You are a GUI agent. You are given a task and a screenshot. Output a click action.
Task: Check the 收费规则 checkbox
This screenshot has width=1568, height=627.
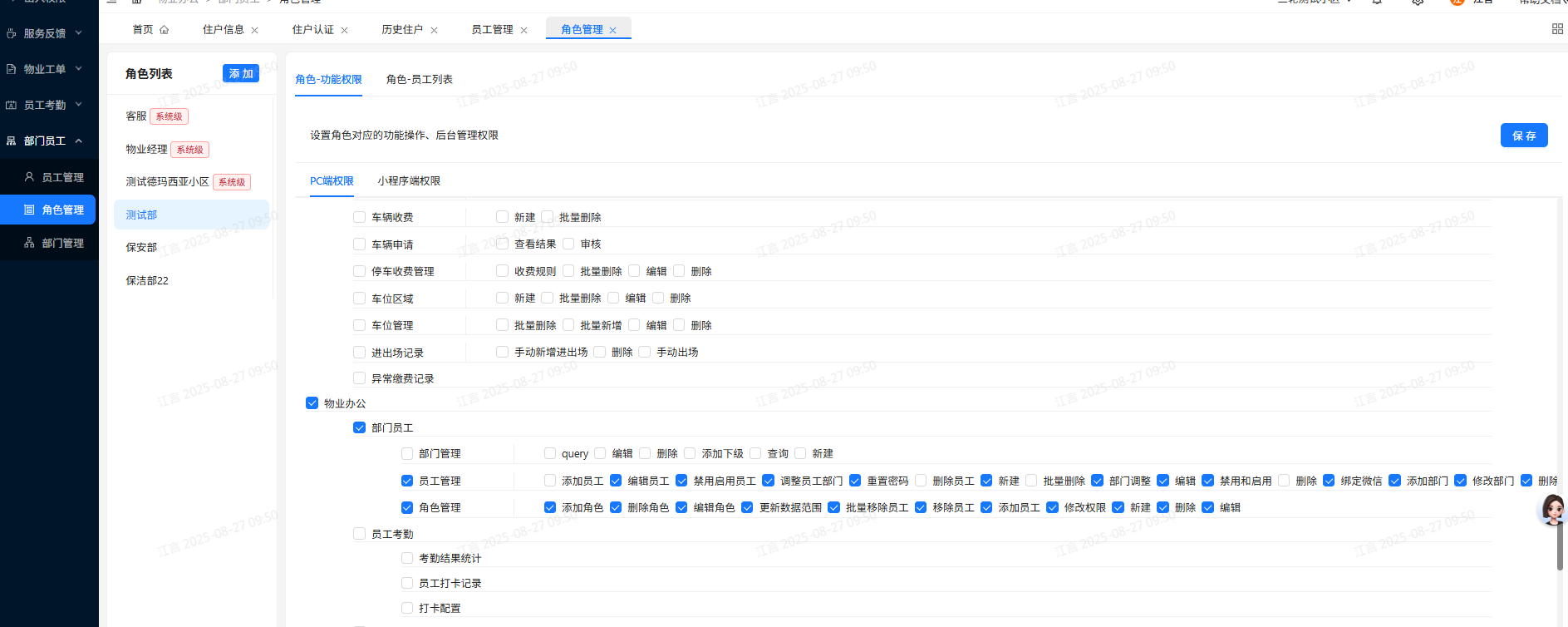pyautogui.click(x=502, y=270)
